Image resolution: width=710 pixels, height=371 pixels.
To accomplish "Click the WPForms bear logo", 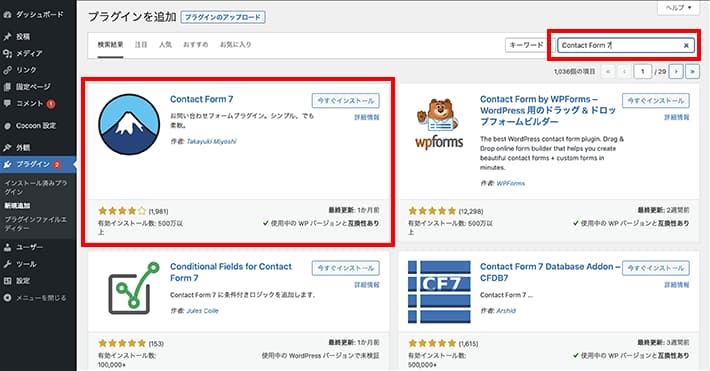I will [x=439, y=124].
